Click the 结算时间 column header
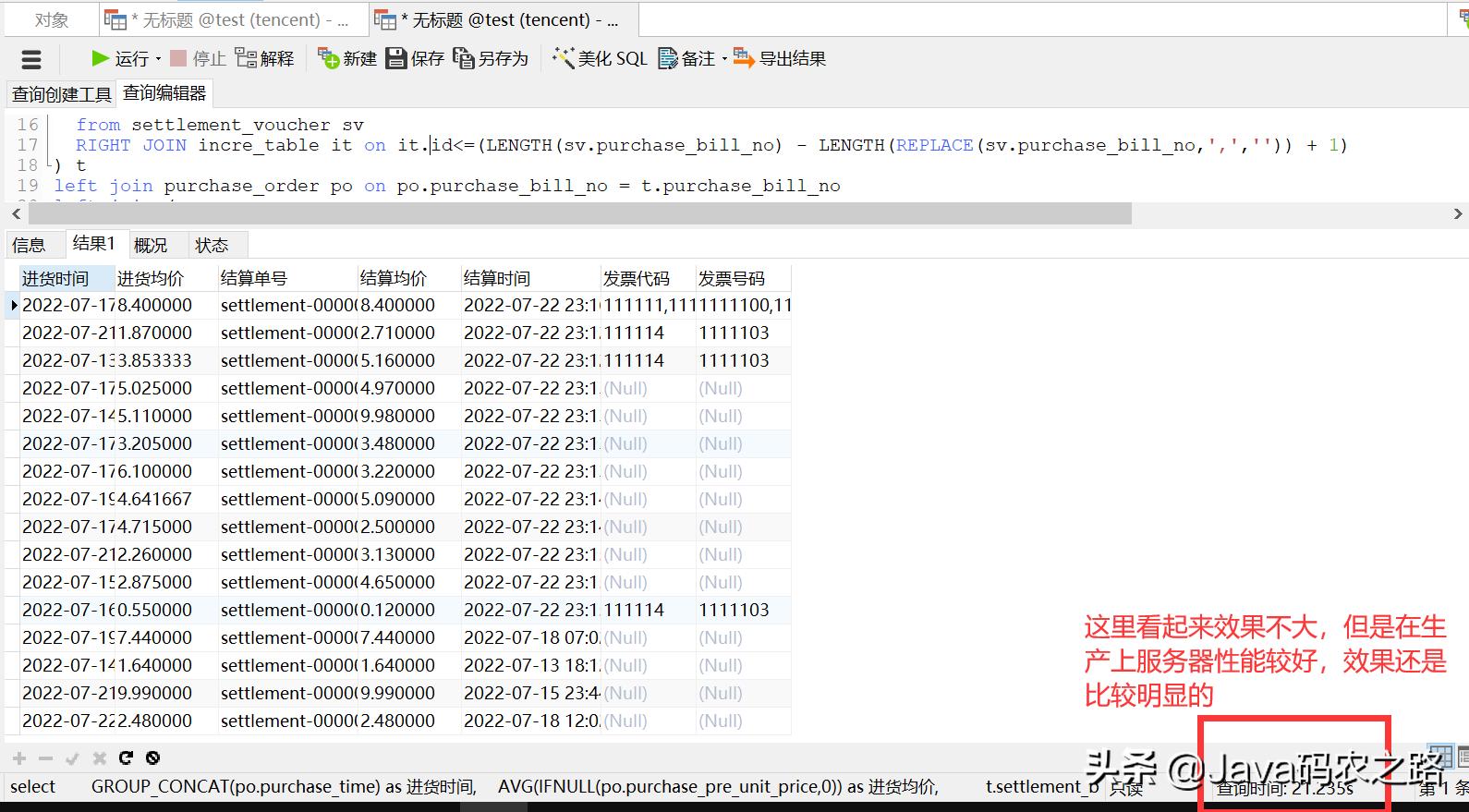Screen dimensions: 1469x812 531,278
